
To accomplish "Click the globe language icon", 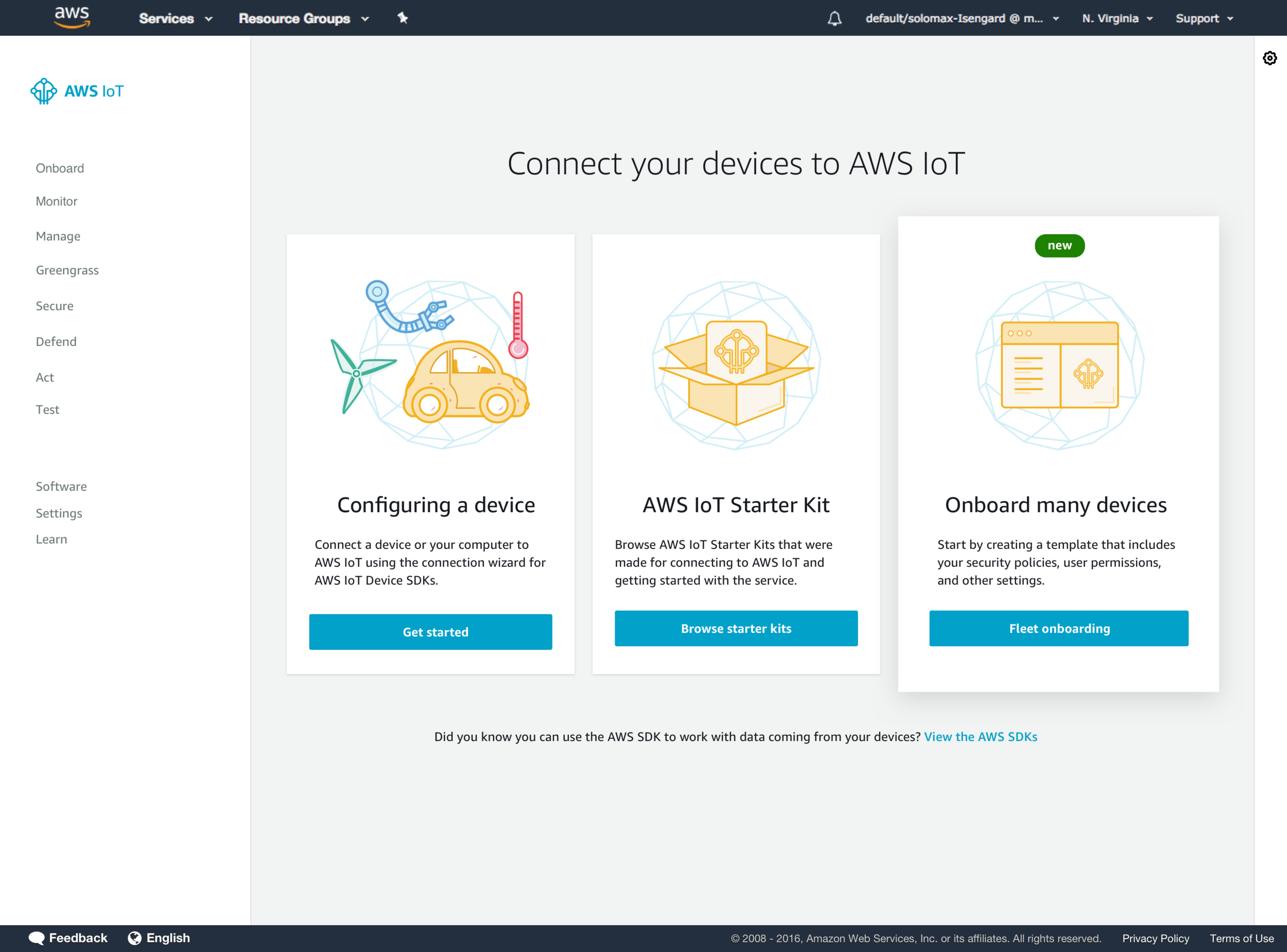I will 134,938.
